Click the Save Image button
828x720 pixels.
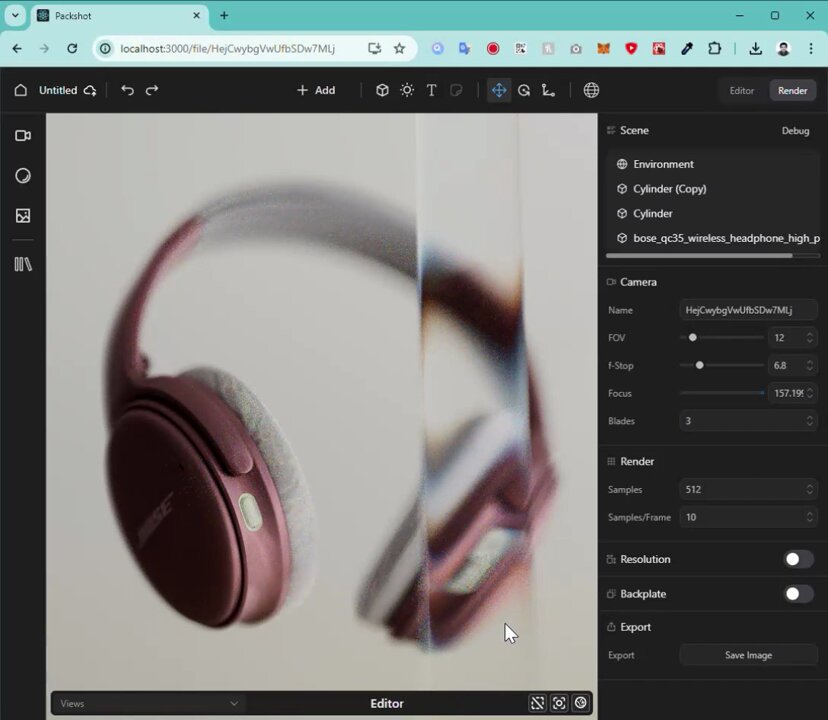[748, 655]
